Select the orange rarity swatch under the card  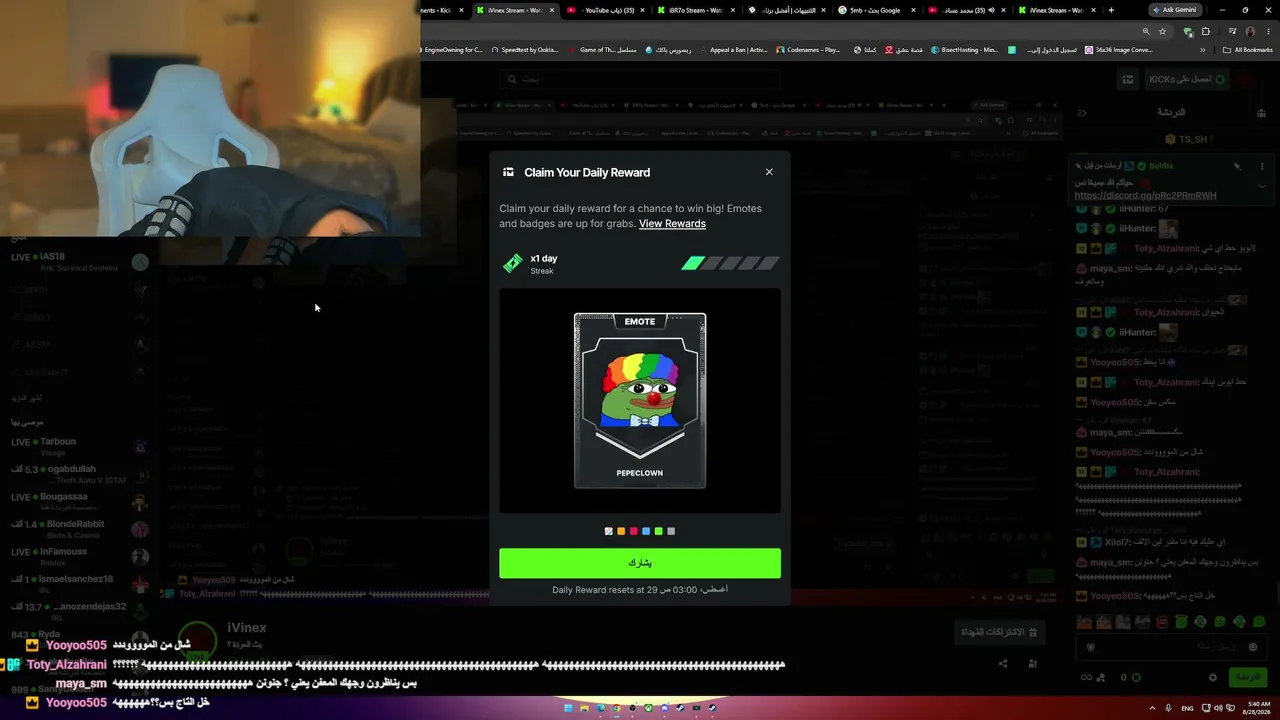[x=621, y=531]
